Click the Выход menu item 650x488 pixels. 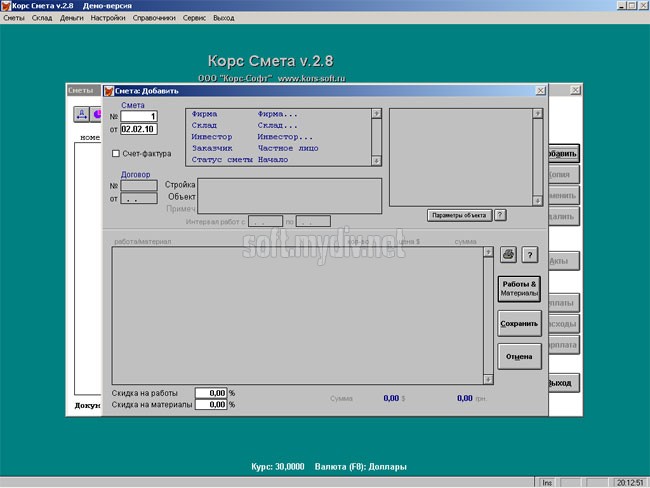[224, 18]
